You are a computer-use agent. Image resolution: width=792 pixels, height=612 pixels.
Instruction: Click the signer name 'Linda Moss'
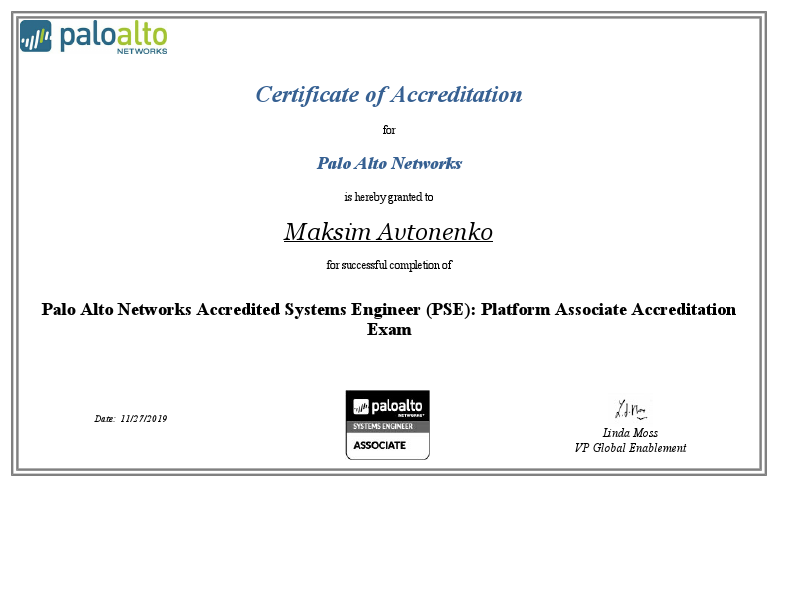pos(630,433)
